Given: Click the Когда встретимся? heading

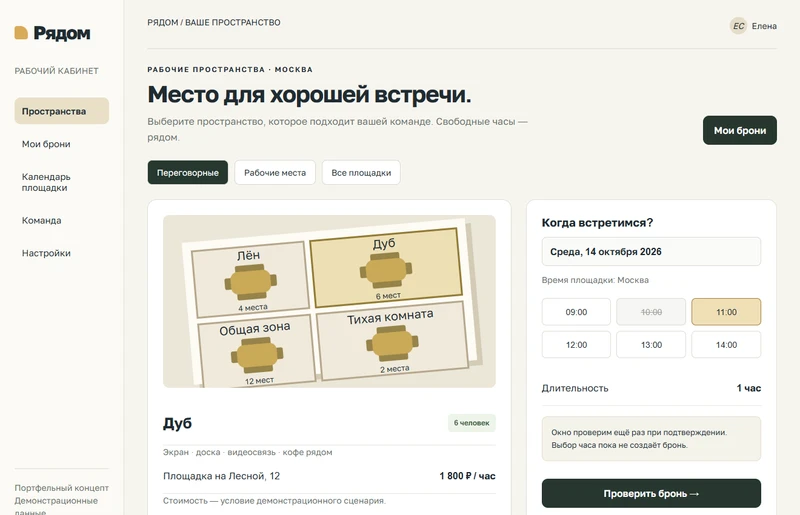Looking at the screenshot, I should coord(597,223).
